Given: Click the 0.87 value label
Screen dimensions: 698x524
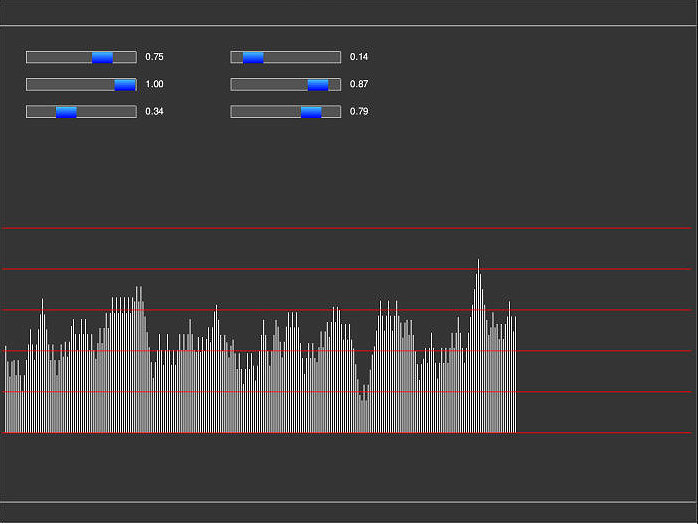Looking at the screenshot, I should tap(359, 84).
